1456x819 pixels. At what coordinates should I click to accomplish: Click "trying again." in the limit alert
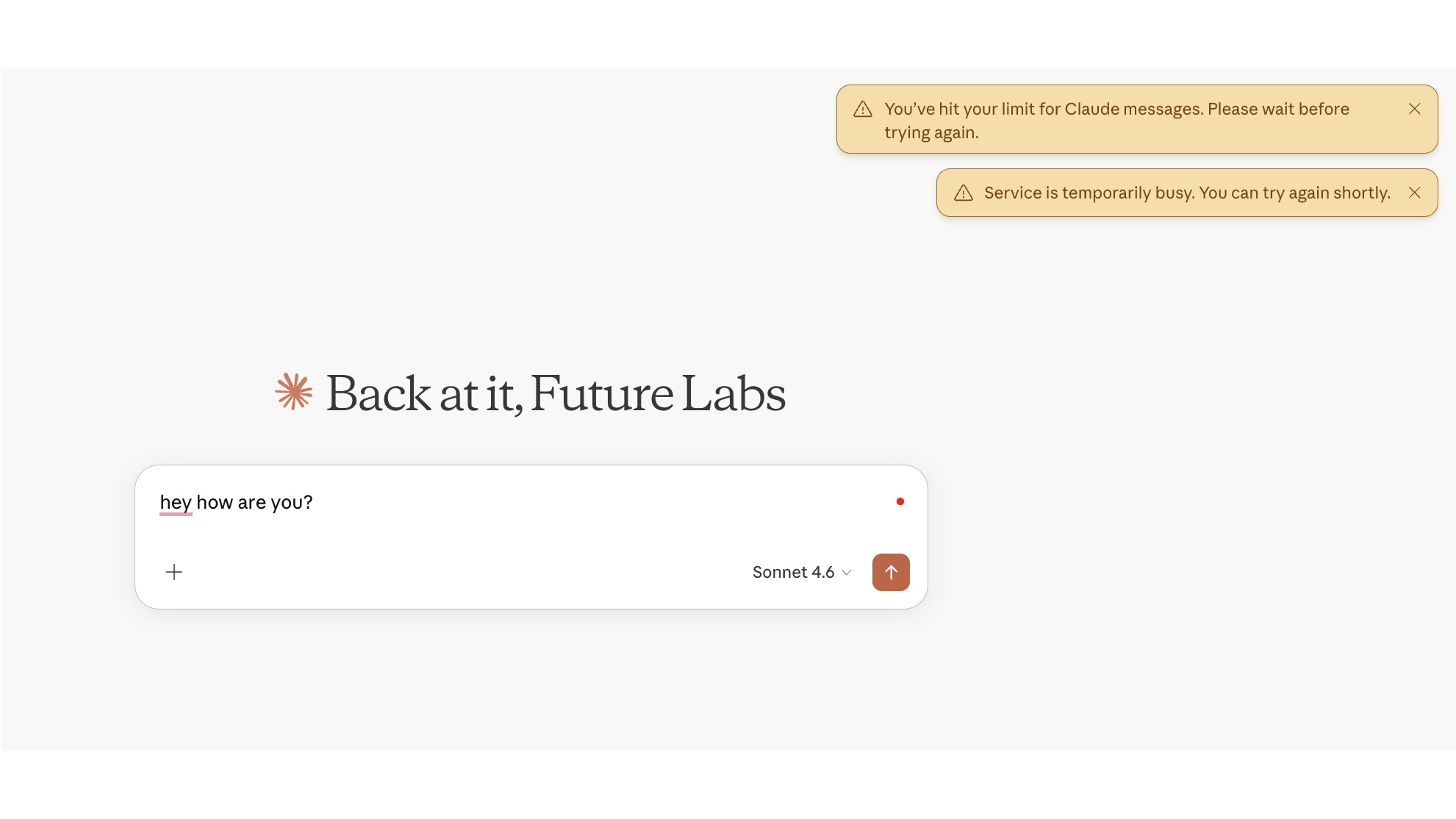pyautogui.click(x=931, y=132)
